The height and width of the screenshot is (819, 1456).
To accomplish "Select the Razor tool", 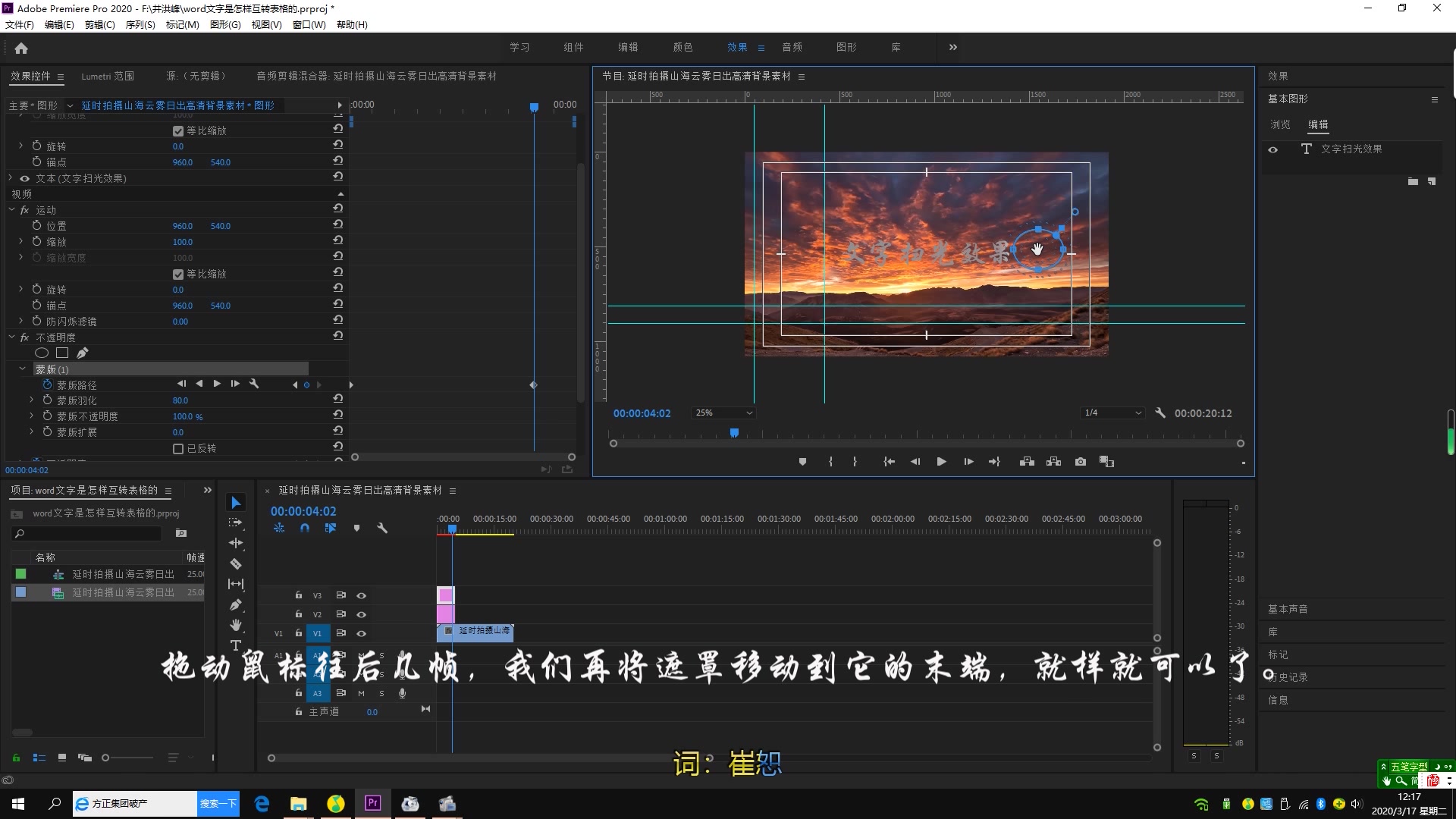I will [236, 563].
